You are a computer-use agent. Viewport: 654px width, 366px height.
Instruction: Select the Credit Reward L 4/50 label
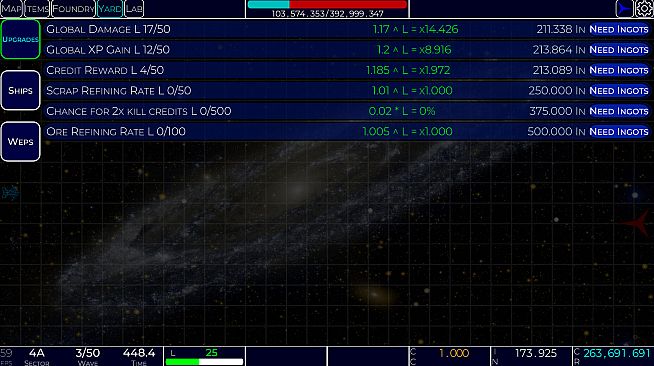[x=105, y=70]
